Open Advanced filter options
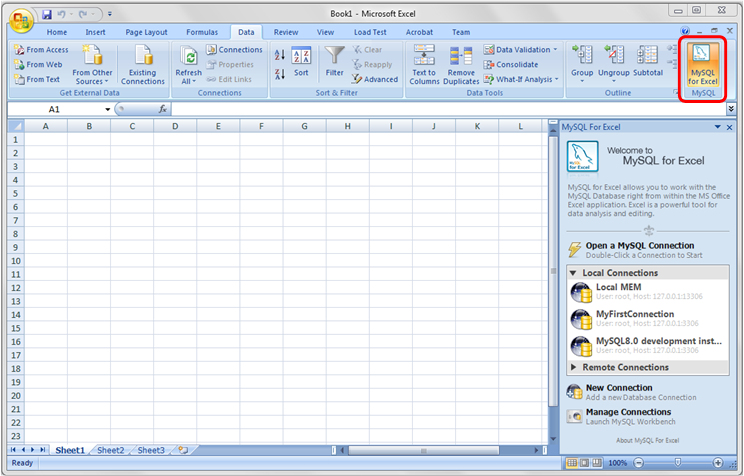The width and height of the screenshot is (744, 476). coord(375,79)
